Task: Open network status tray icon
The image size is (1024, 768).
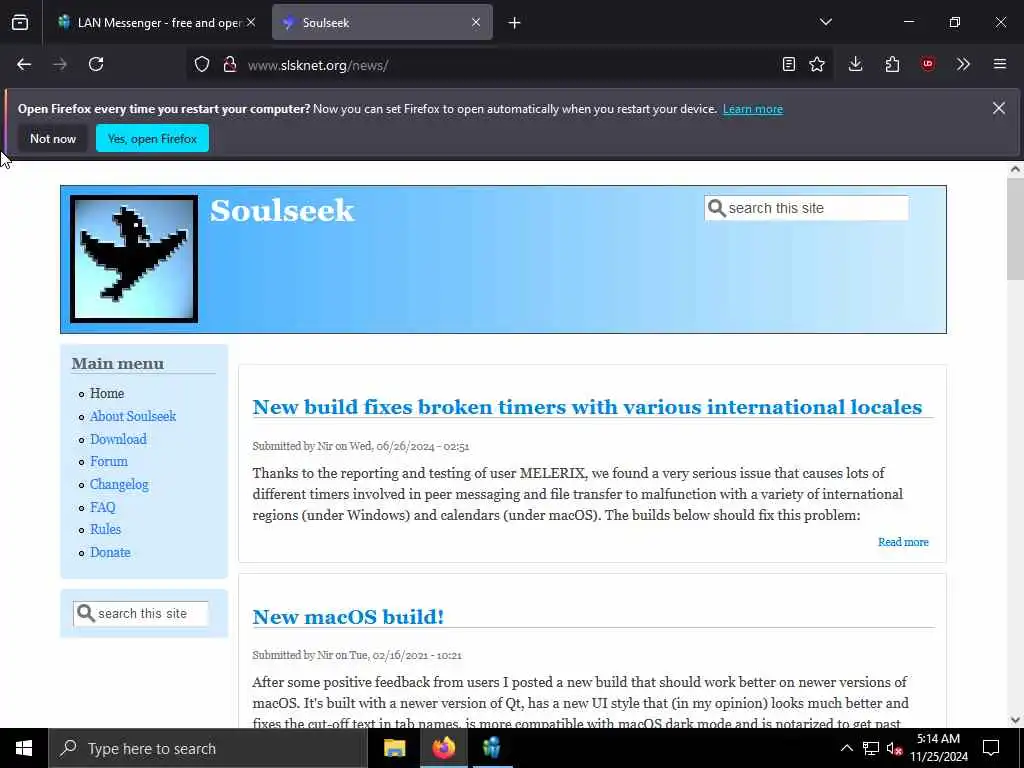Action: 871,748
